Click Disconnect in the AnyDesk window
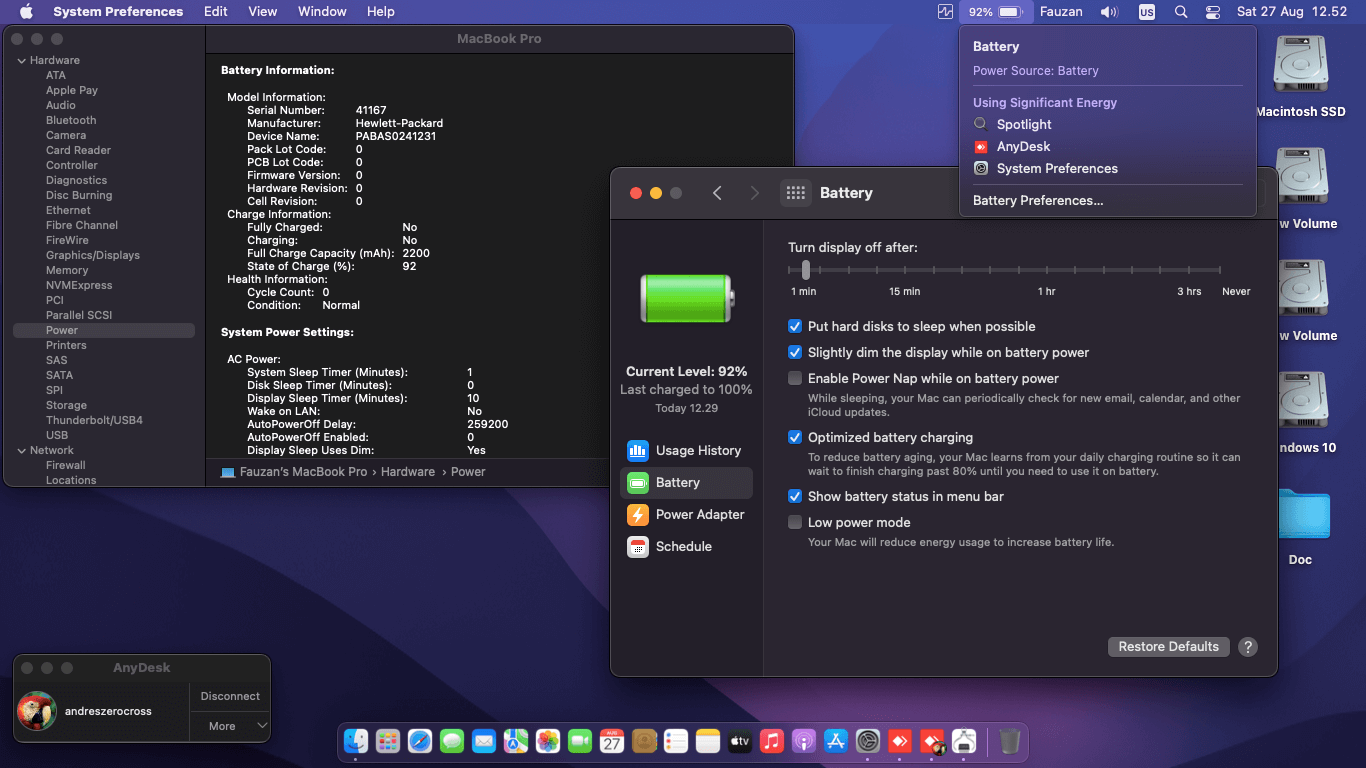Image resolution: width=1366 pixels, height=768 pixels. point(230,696)
